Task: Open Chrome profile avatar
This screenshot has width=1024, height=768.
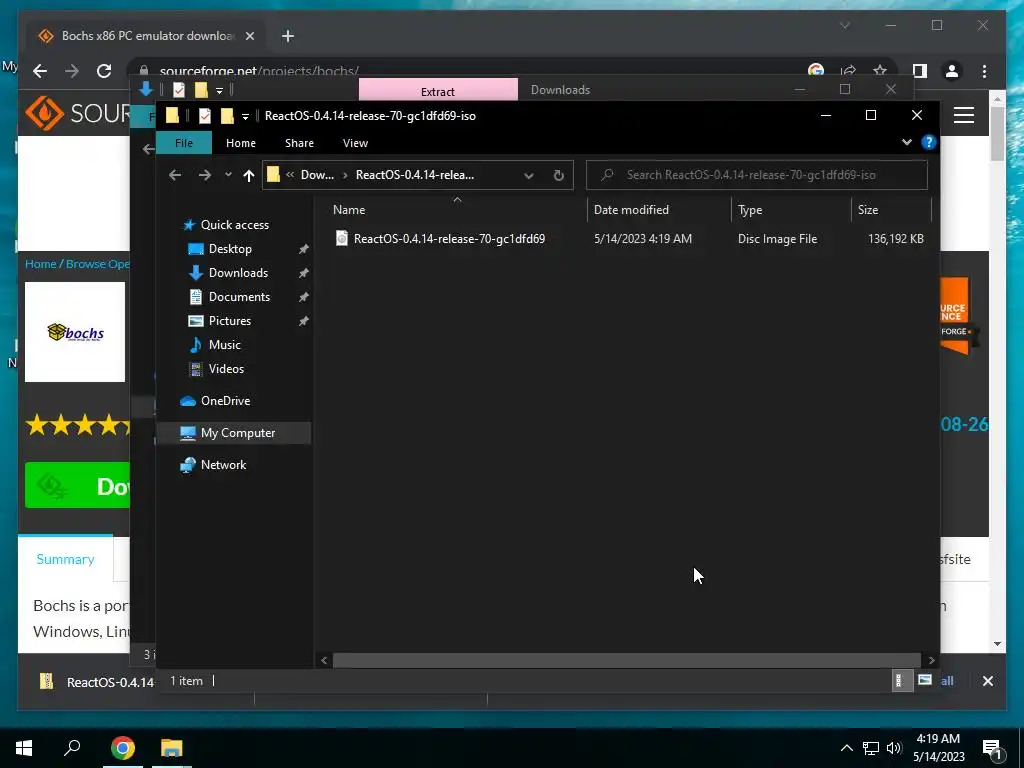Action: pos(952,71)
